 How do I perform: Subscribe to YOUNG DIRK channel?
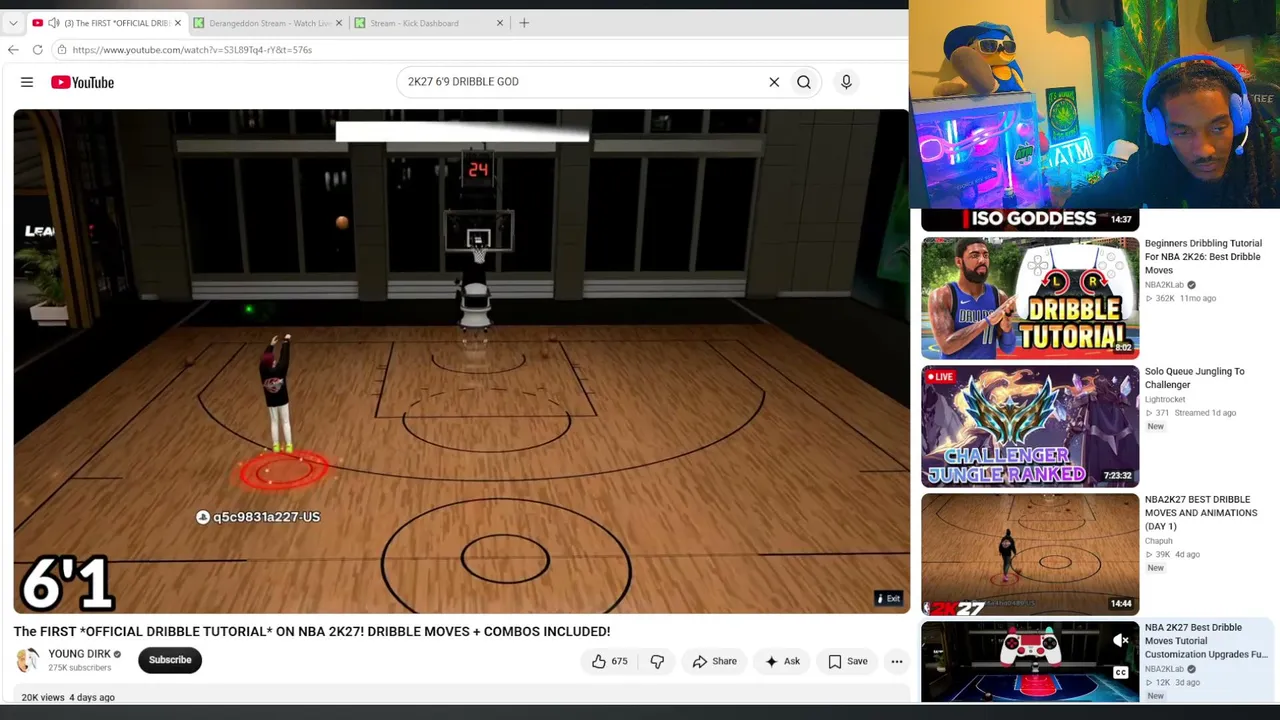coord(170,660)
